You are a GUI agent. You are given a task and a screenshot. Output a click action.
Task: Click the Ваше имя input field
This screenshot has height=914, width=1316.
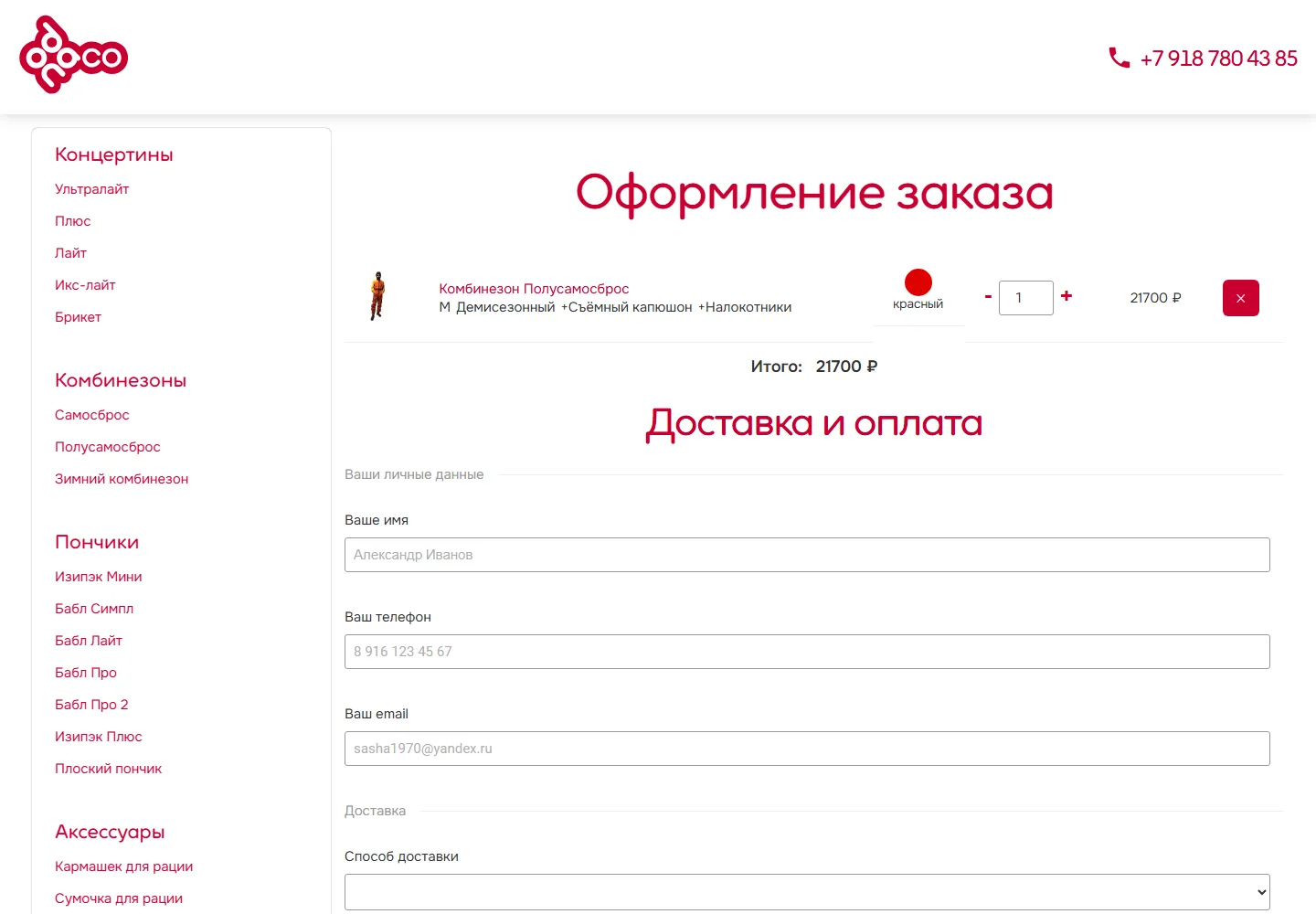807,555
